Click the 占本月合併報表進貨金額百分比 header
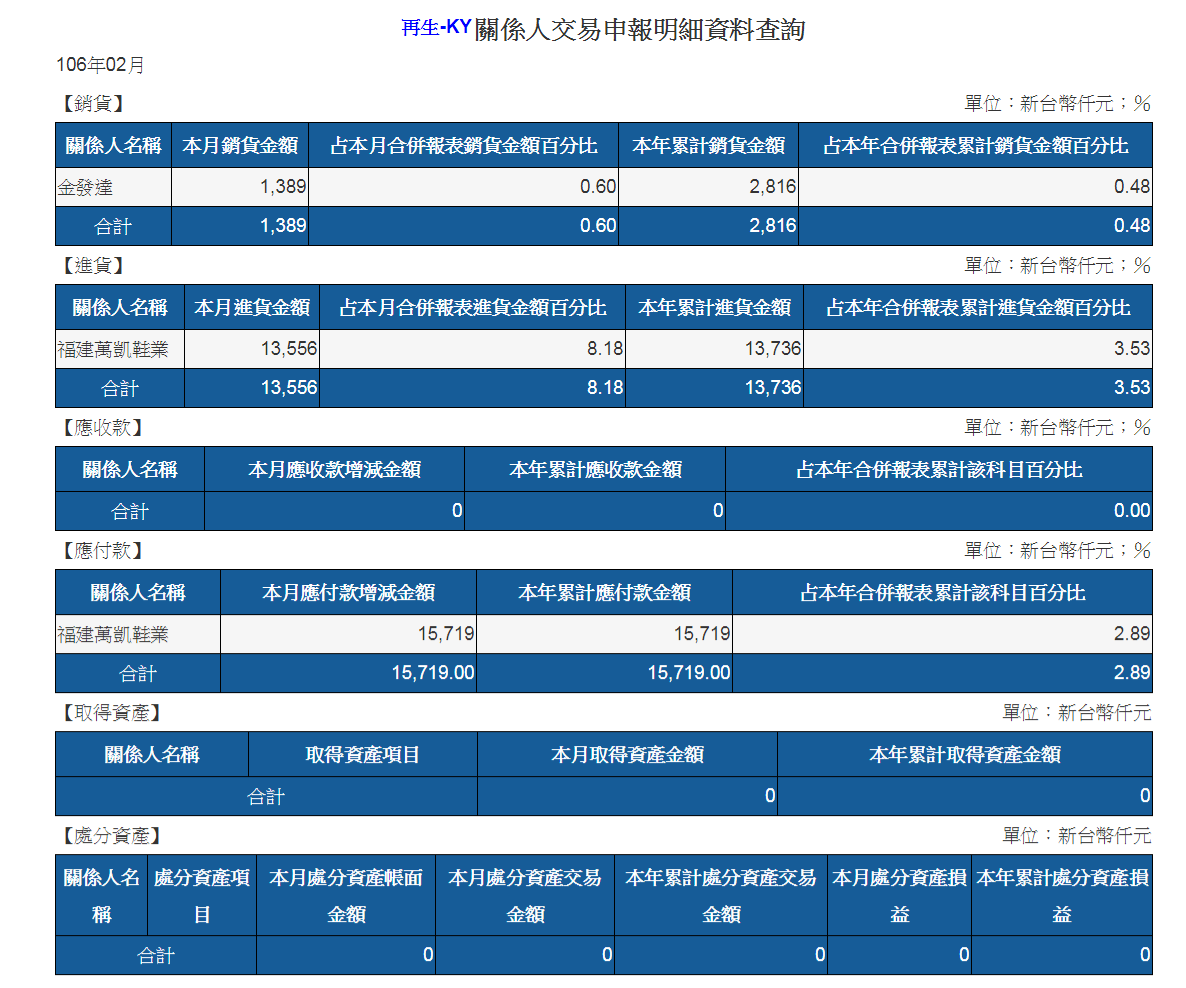1186x988 pixels. tap(473, 307)
